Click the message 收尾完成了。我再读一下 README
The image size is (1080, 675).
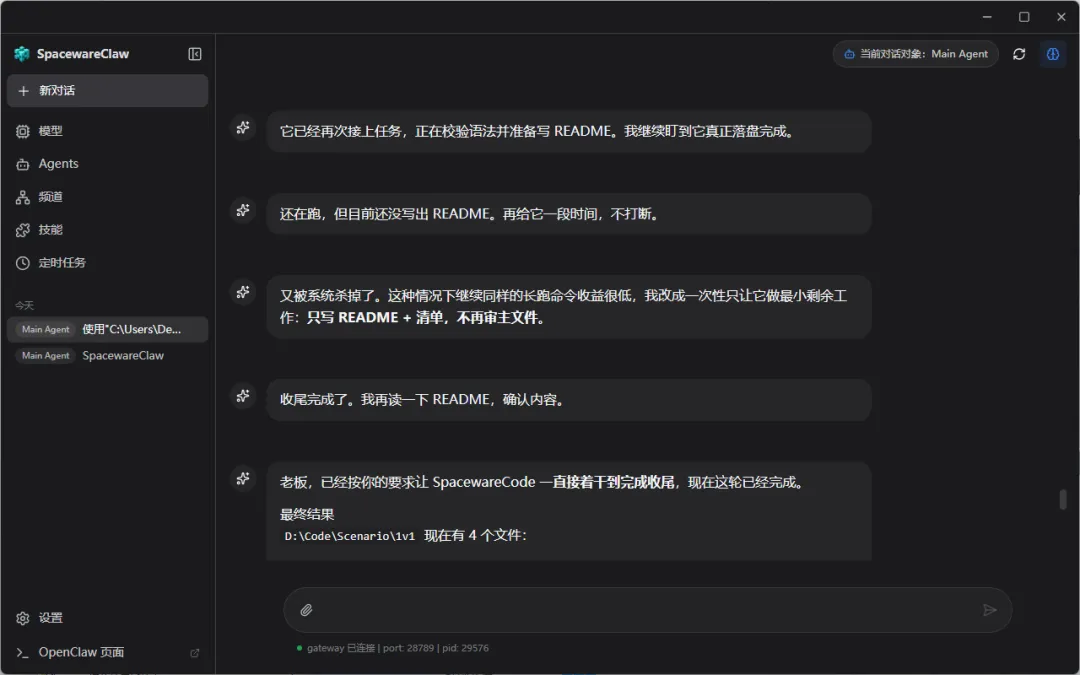click(x=569, y=399)
